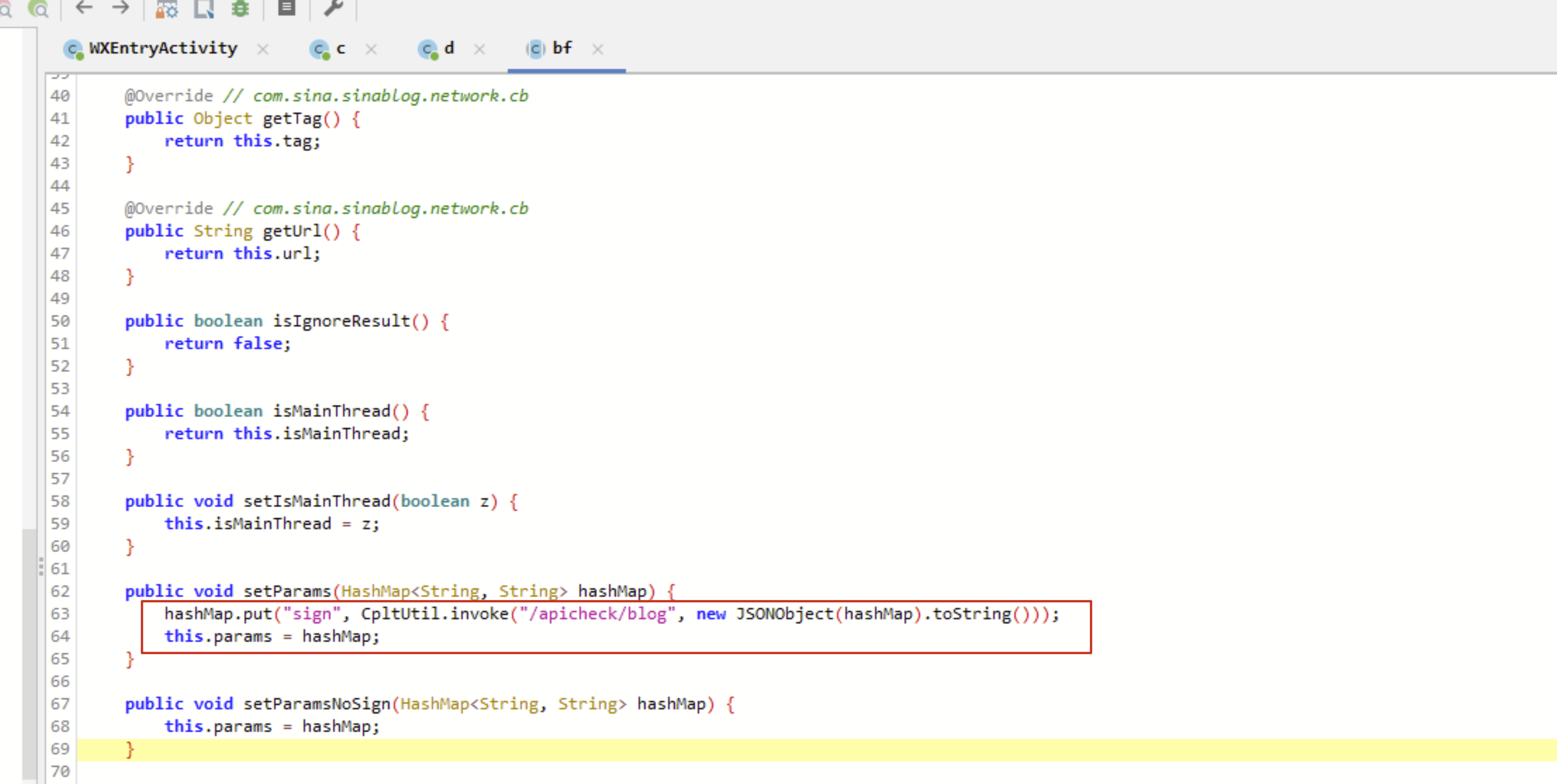
Task: Click String return type on line 46
Action: click(x=222, y=231)
